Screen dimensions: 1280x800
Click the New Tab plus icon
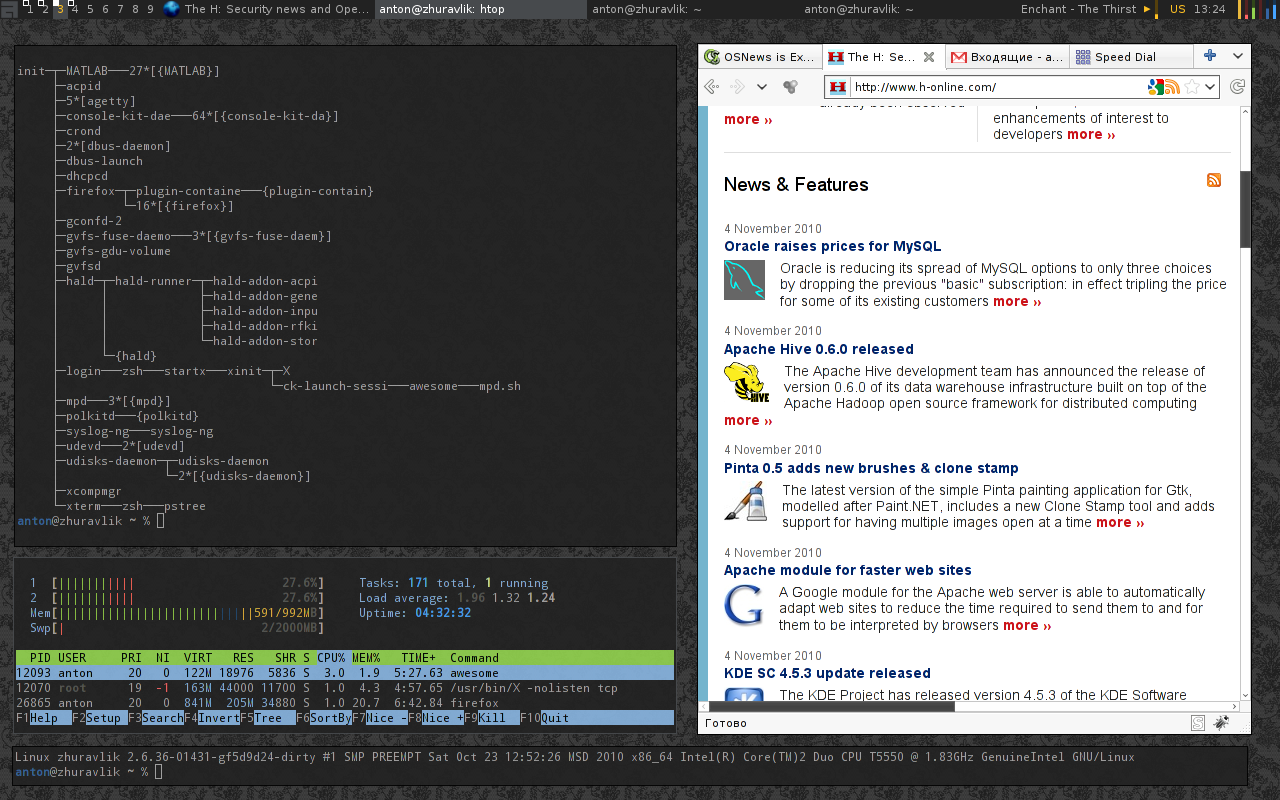click(1210, 56)
